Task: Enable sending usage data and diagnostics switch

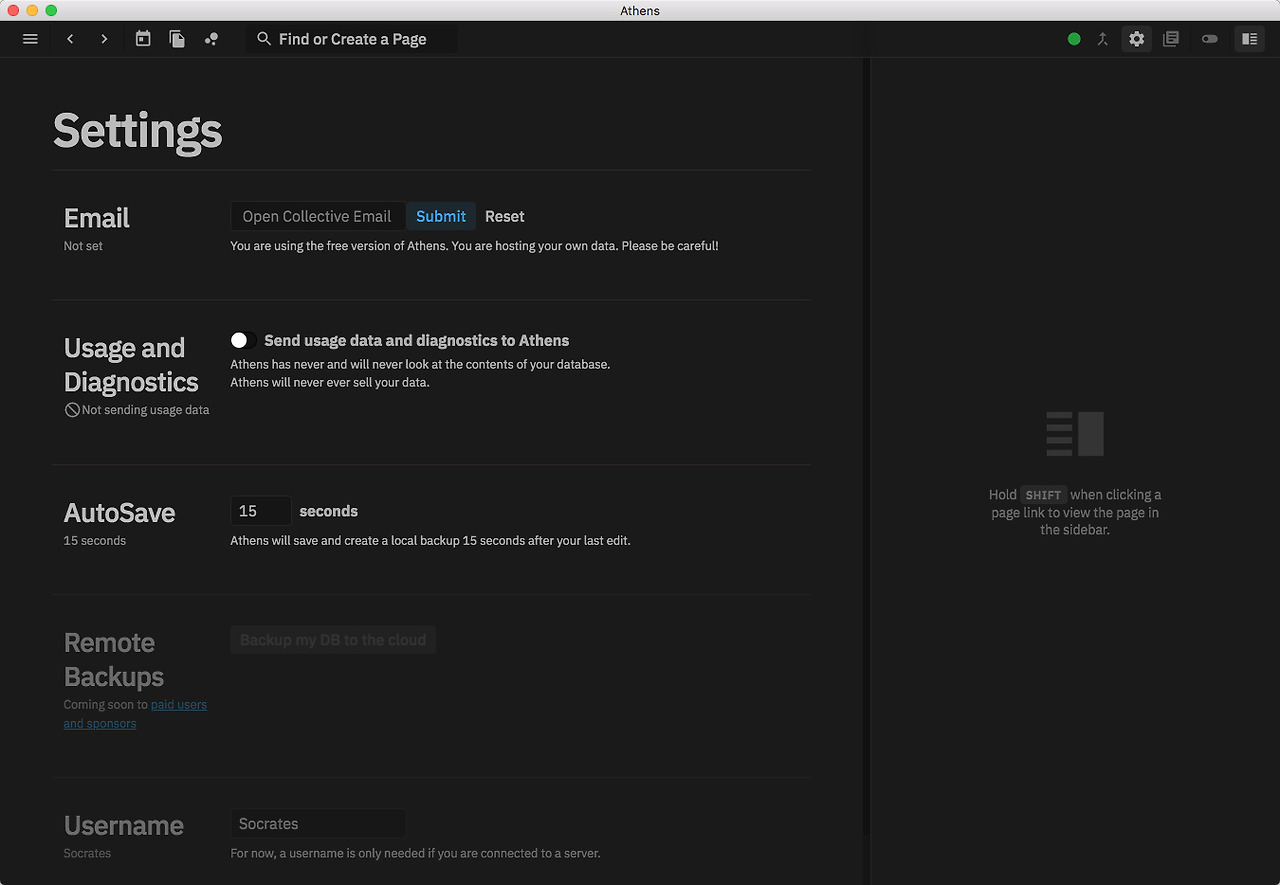Action: [243, 340]
